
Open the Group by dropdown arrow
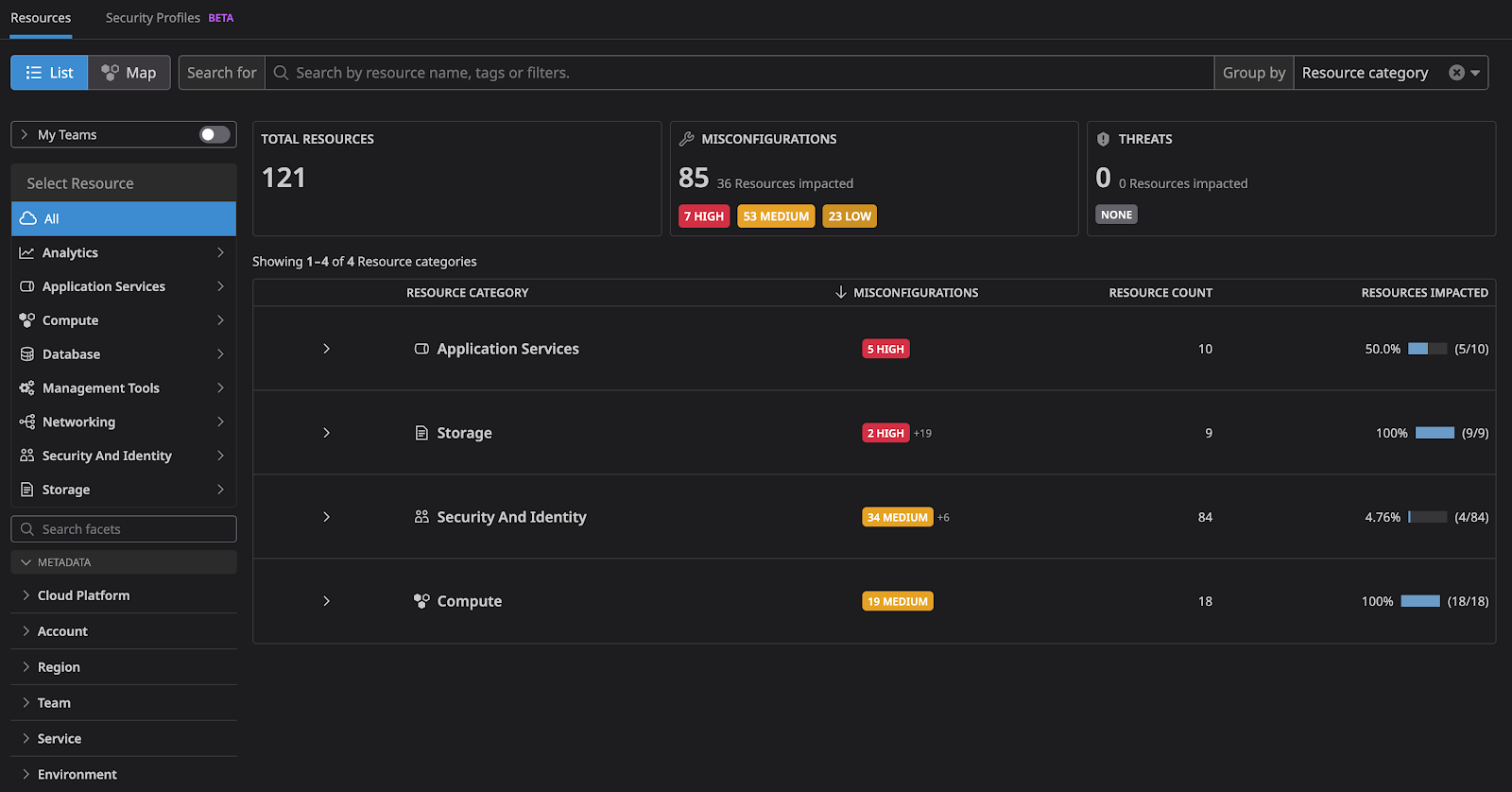click(1475, 73)
